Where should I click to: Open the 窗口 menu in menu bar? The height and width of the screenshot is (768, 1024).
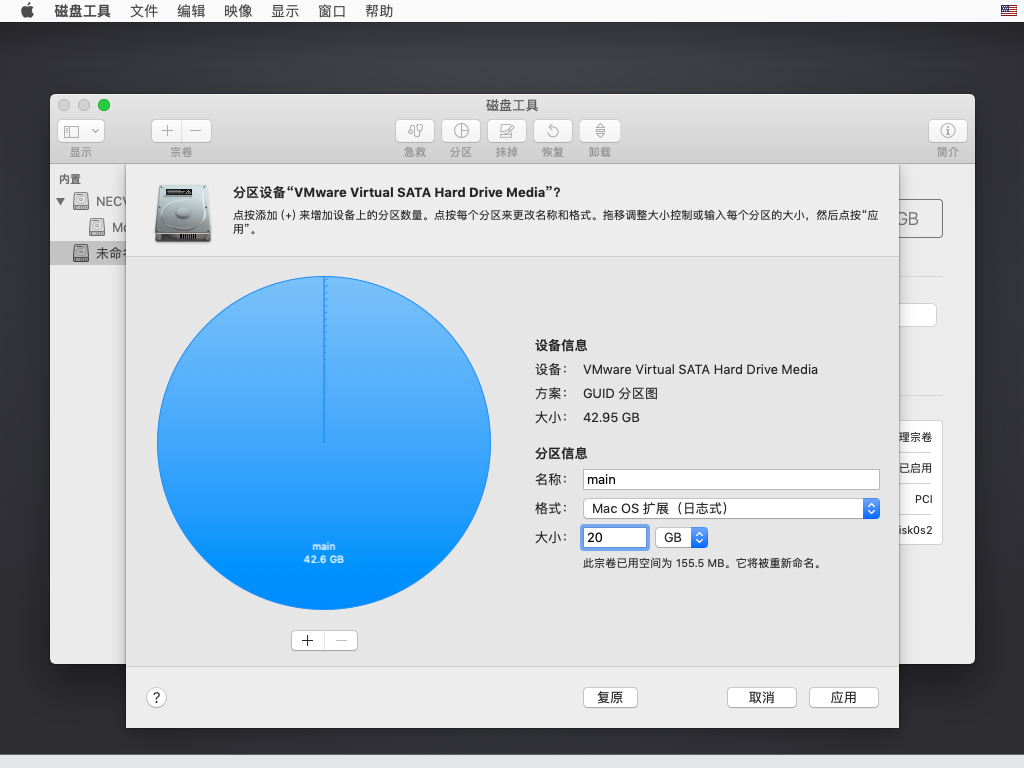[331, 11]
